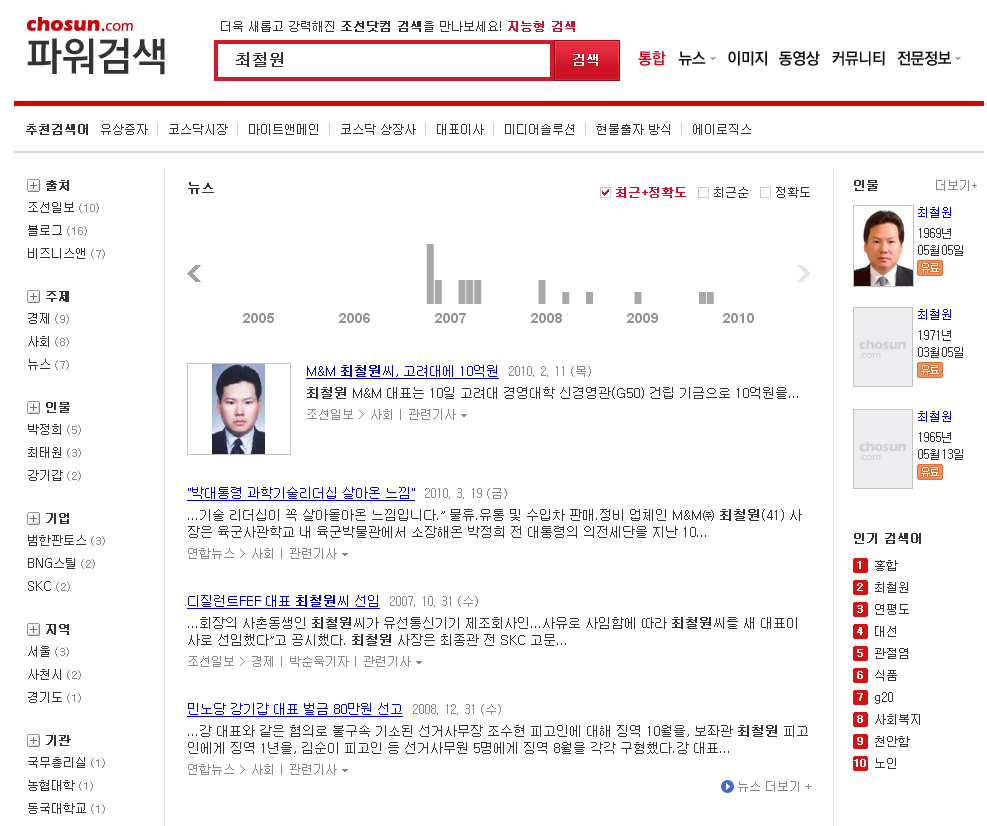Open article M&M 최철원씨, 고려대에 10억원
The width and height of the screenshot is (987, 826).
pyautogui.click(x=402, y=371)
